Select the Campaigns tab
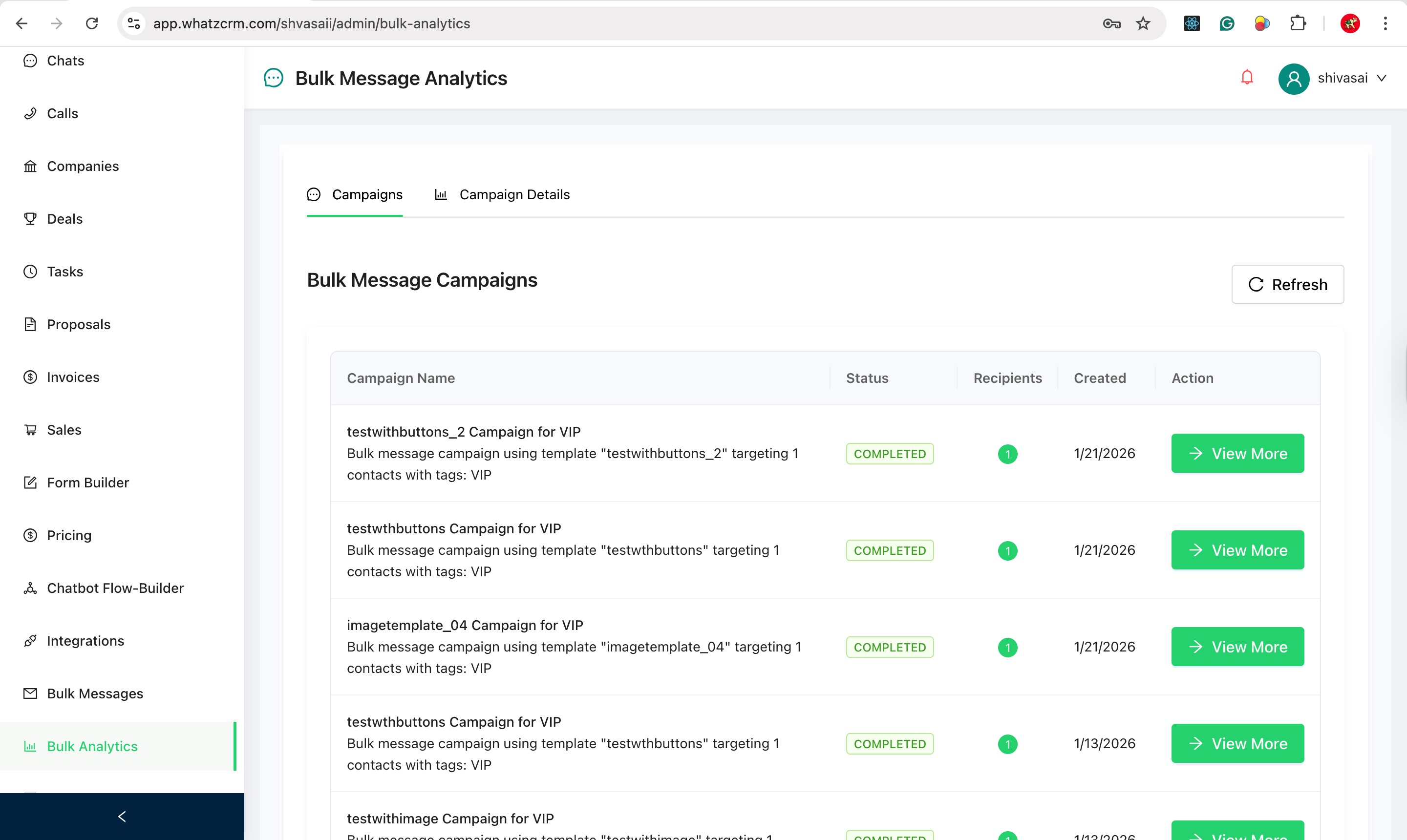Image resolution: width=1407 pixels, height=840 pixels. click(367, 195)
